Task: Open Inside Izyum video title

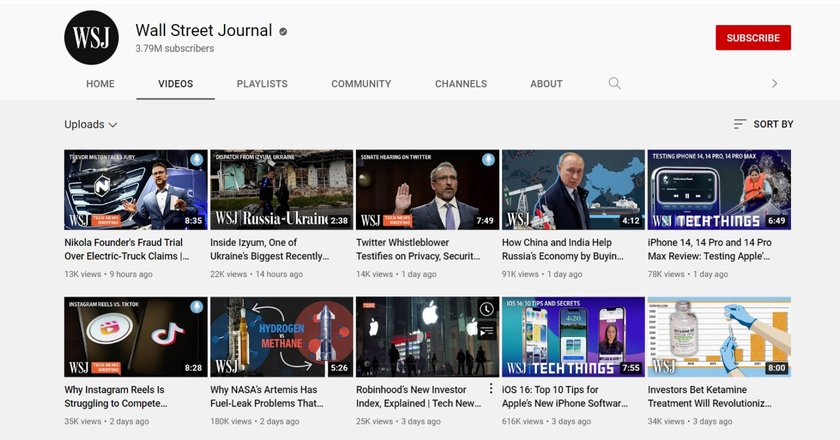Action: (269, 249)
